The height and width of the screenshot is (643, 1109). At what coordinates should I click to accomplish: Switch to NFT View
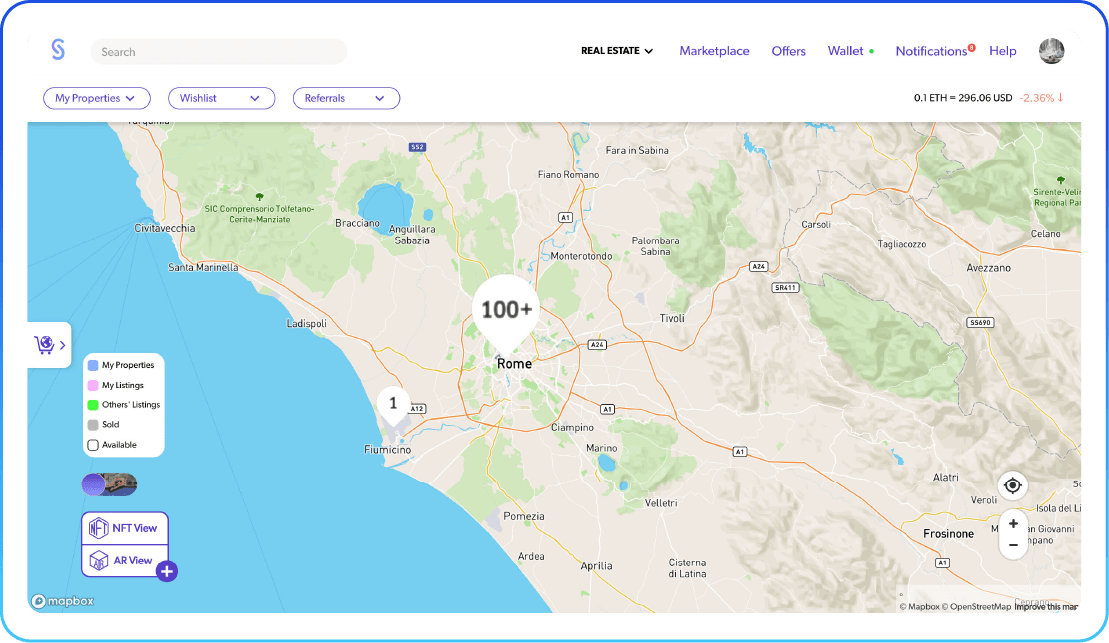point(125,528)
